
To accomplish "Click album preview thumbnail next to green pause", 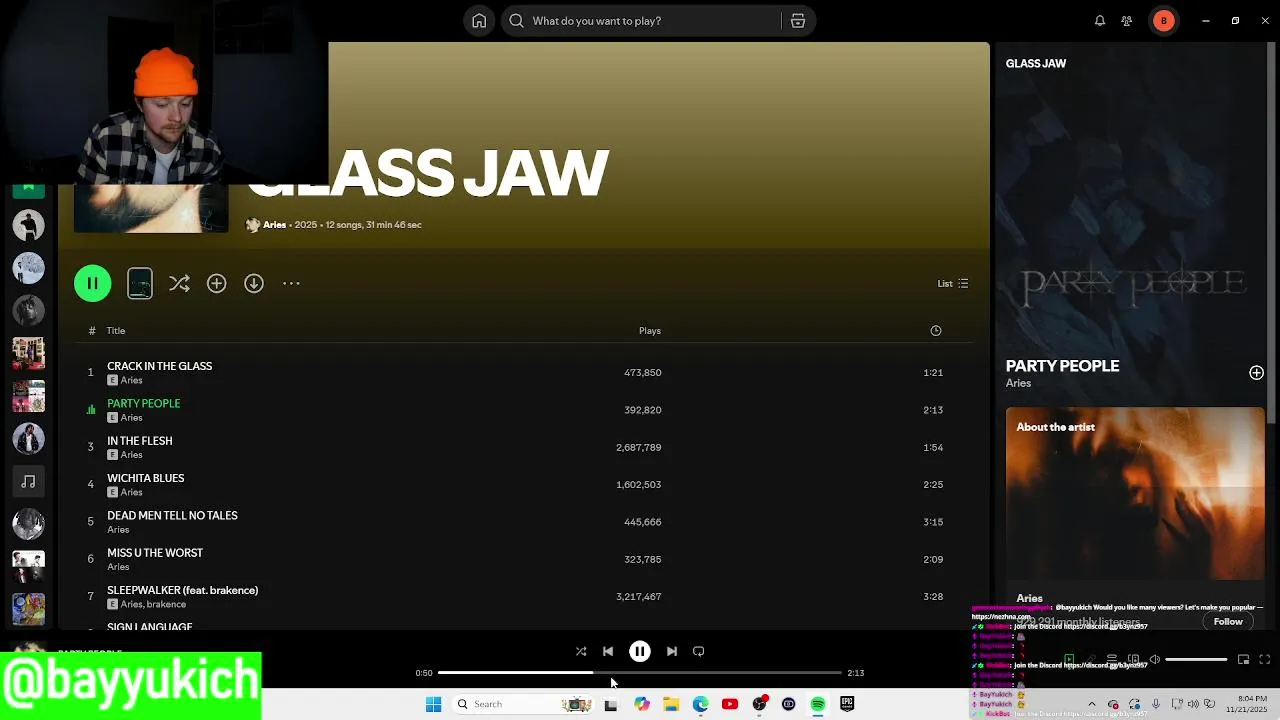I will (140, 284).
